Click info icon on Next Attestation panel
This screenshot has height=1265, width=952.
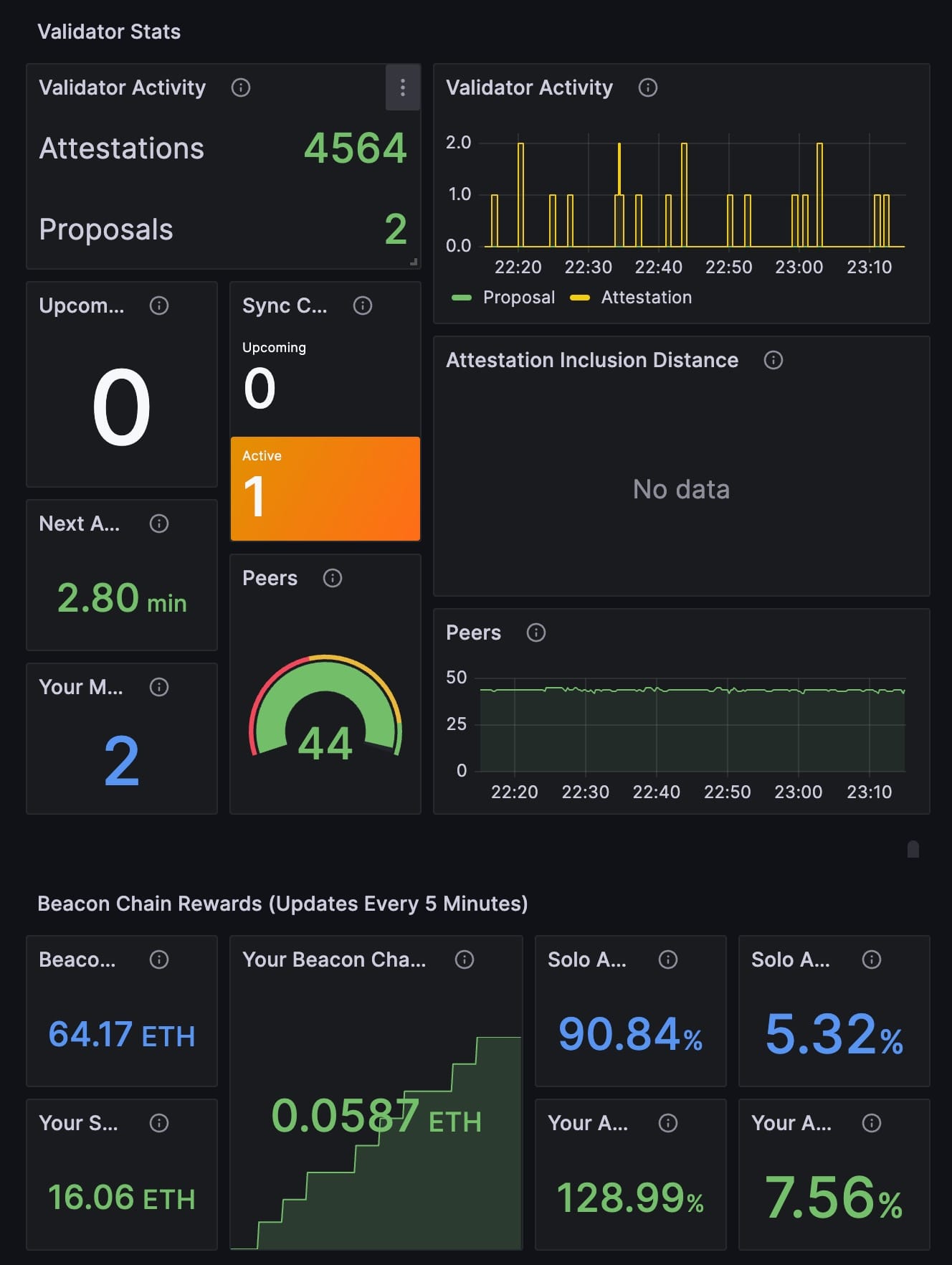159,523
